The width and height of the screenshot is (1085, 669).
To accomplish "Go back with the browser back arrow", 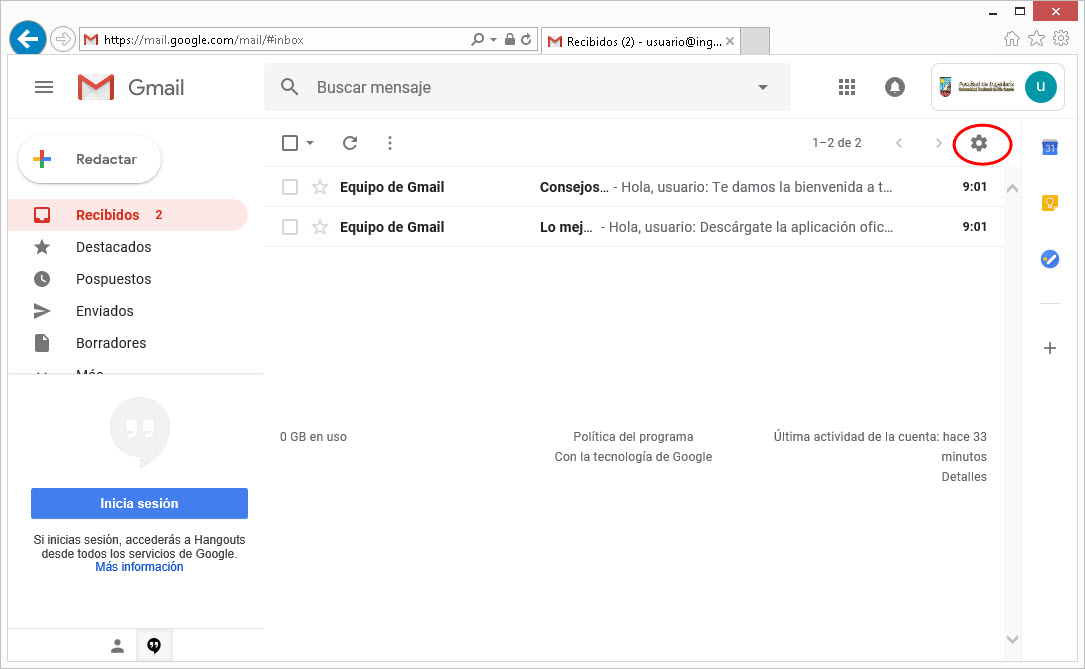I will click(28, 39).
